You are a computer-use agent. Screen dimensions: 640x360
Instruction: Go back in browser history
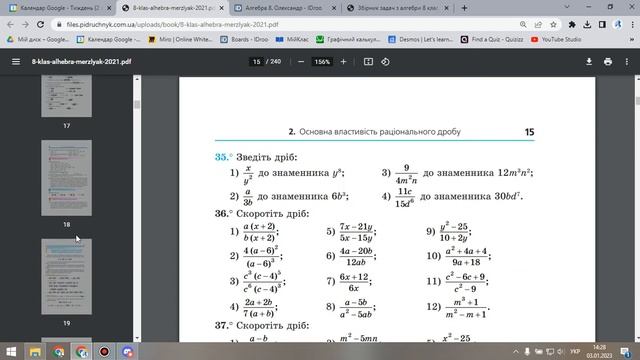pos(10,24)
